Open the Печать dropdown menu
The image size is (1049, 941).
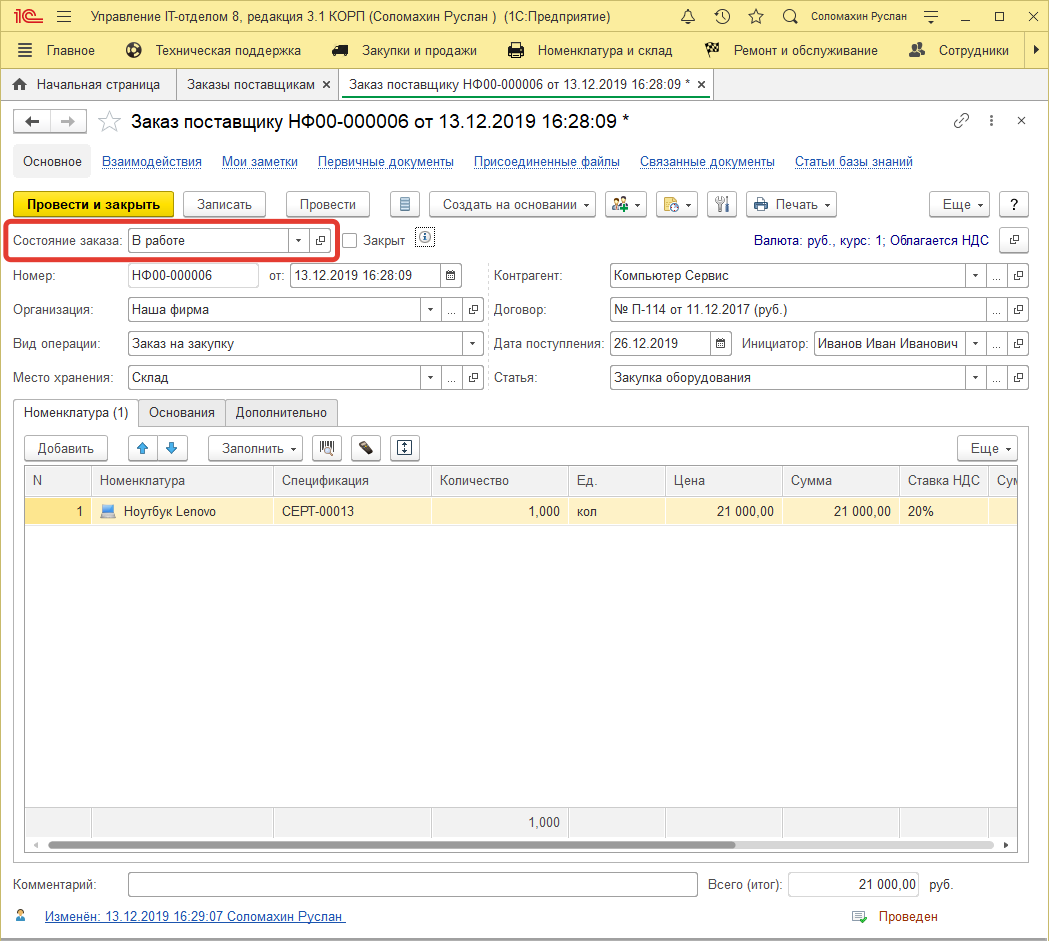point(791,204)
